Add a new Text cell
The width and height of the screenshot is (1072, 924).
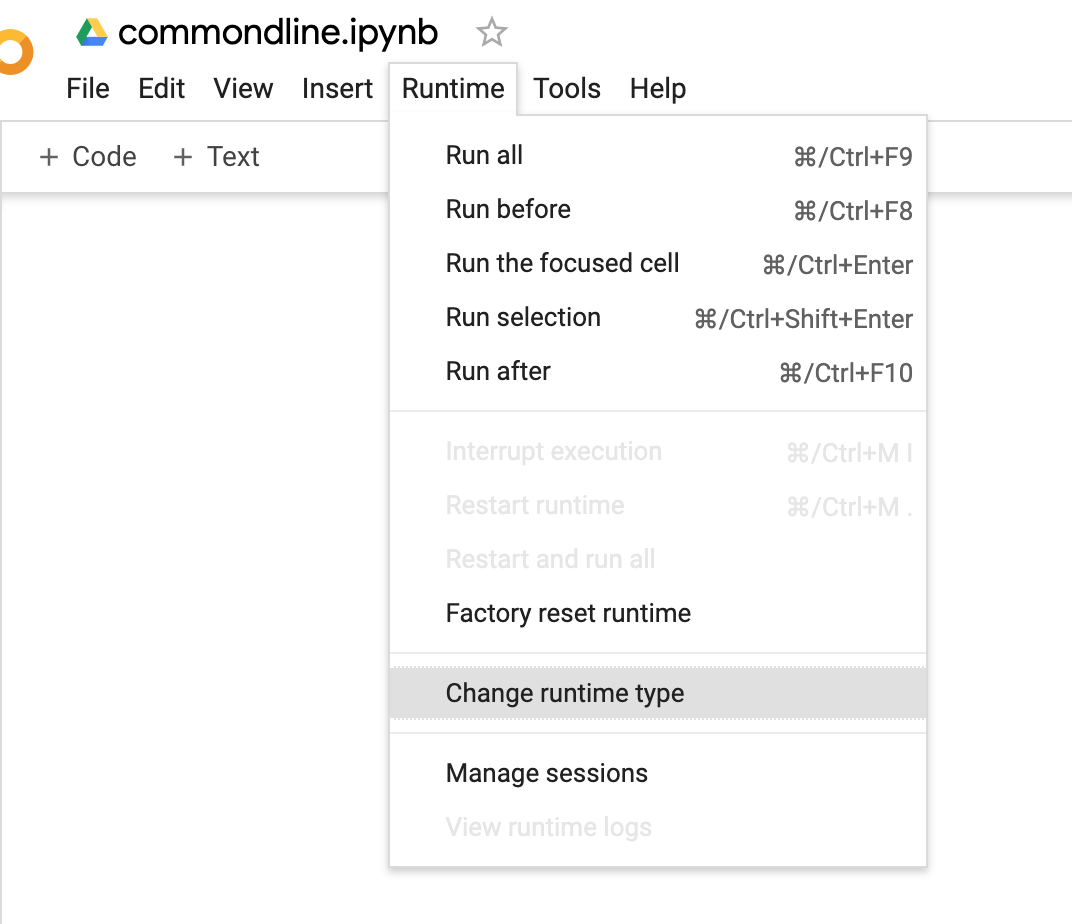pyautogui.click(x=217, y=157)
